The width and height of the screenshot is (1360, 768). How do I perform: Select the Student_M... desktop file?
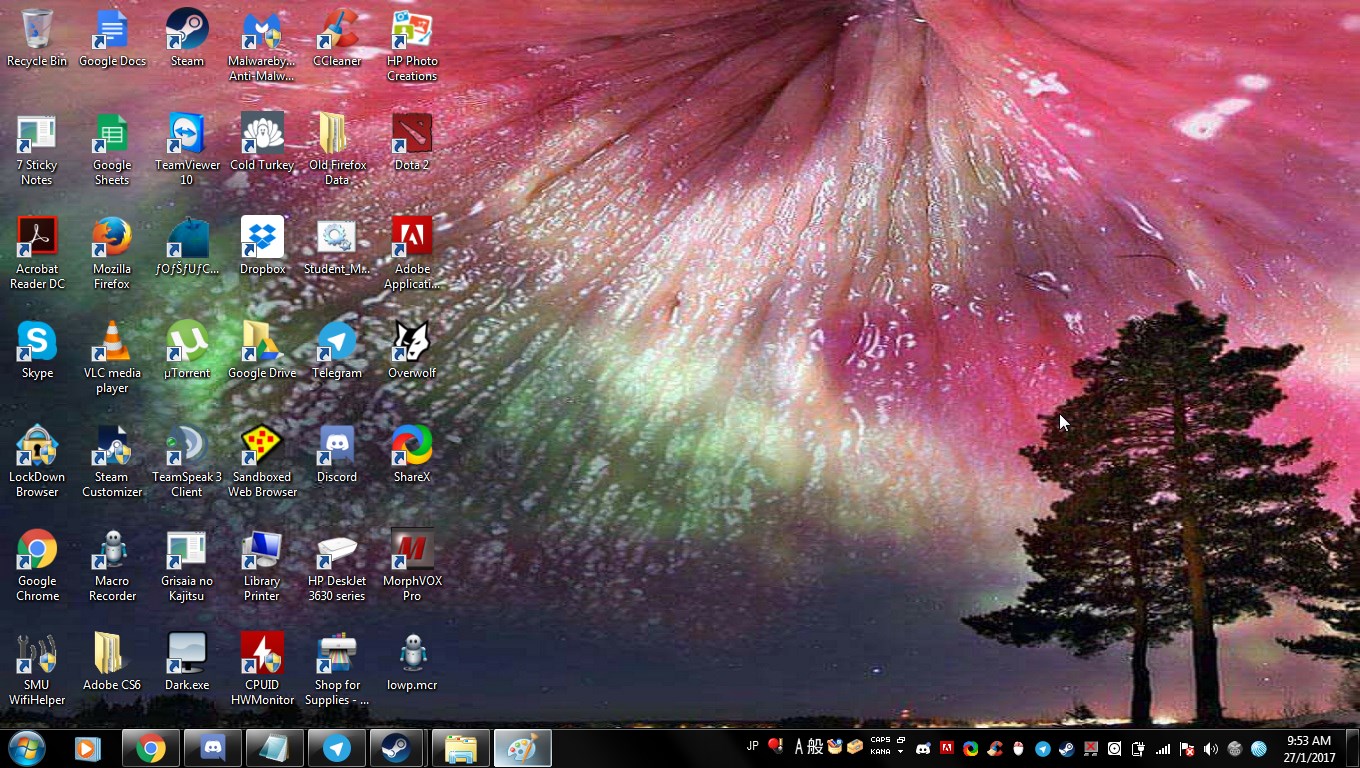pos(337,247)
